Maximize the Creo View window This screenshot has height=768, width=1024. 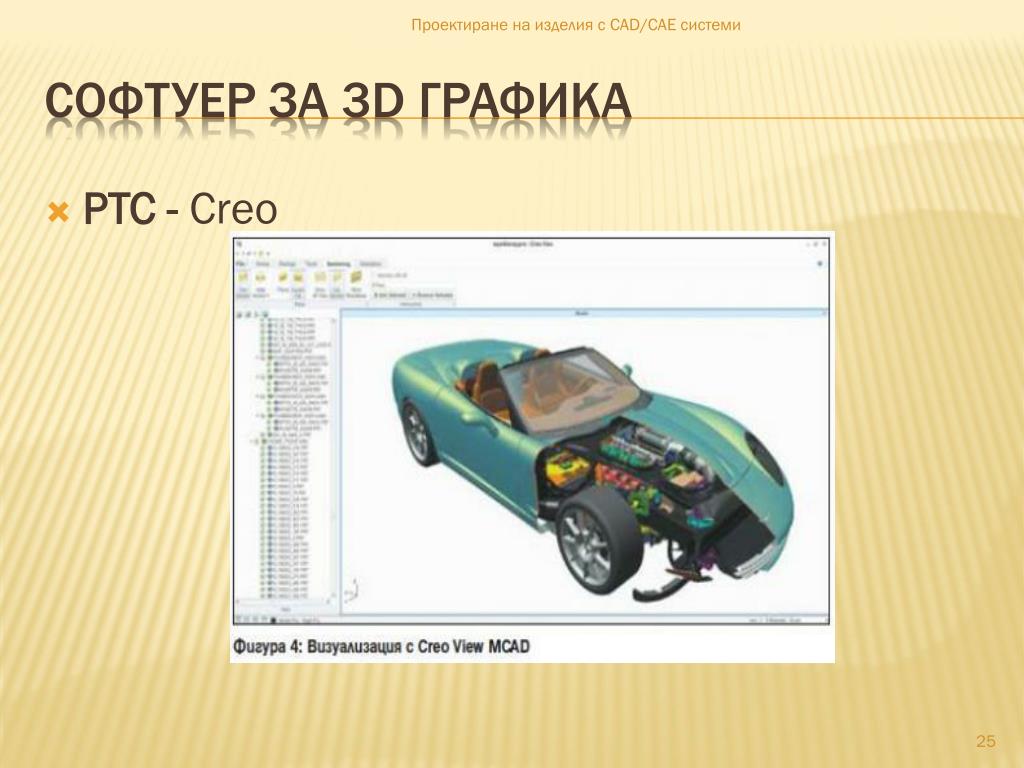(816, 244)
